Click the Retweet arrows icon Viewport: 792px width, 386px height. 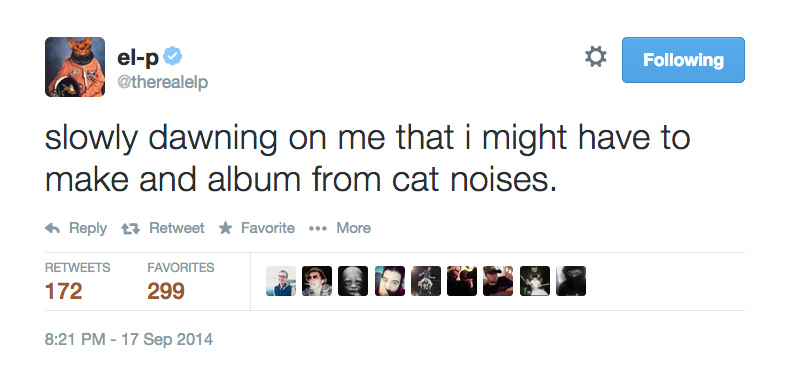131,229
